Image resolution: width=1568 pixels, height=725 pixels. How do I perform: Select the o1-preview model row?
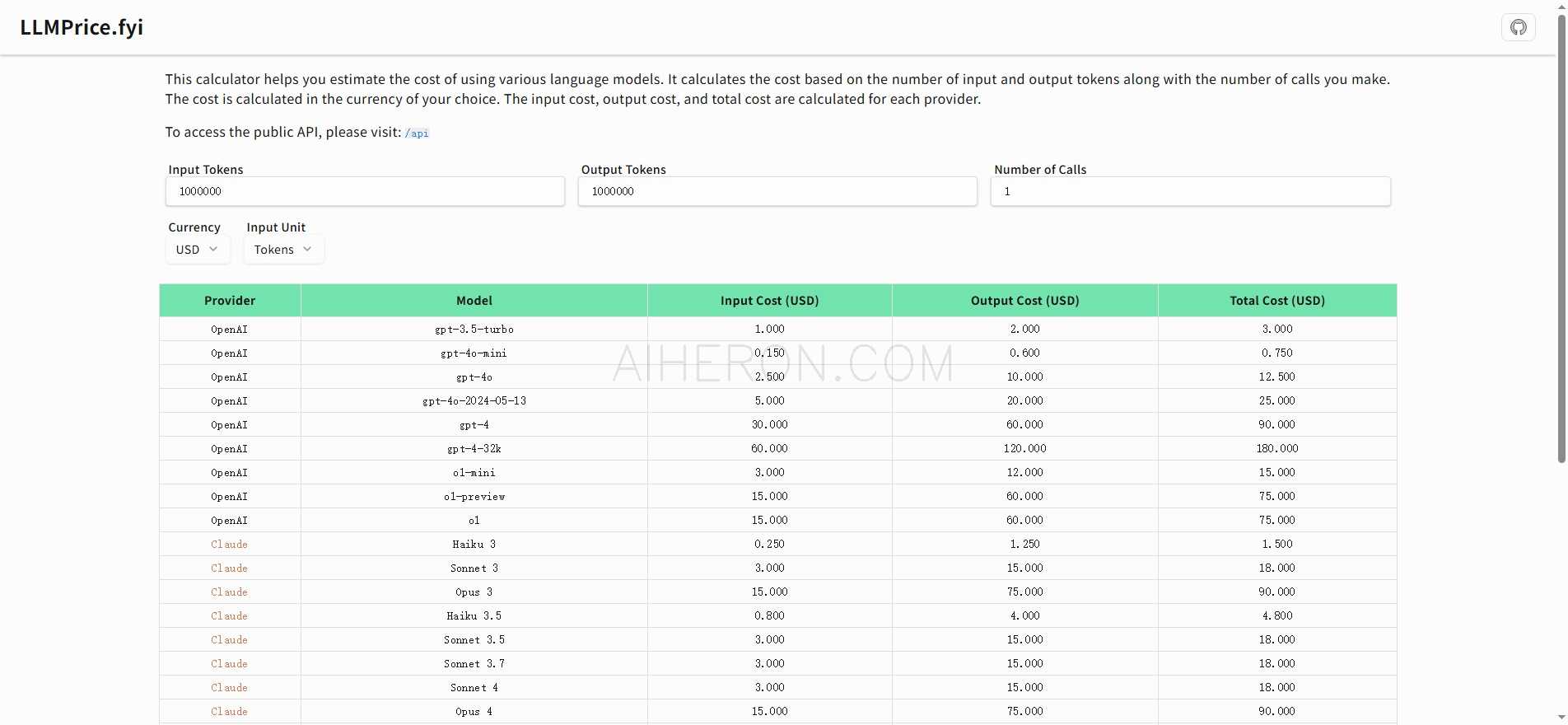(x=474, y=497)
